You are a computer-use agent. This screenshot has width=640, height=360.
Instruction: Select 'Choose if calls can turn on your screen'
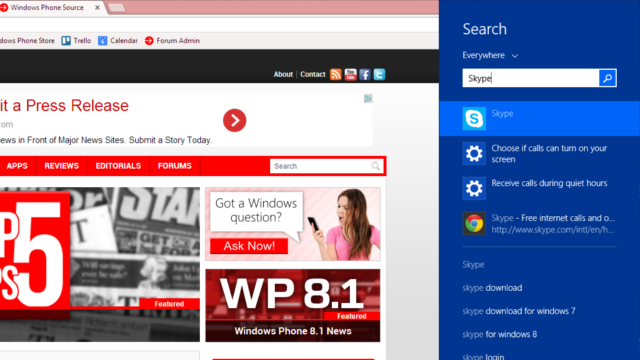tap(539, 153)
